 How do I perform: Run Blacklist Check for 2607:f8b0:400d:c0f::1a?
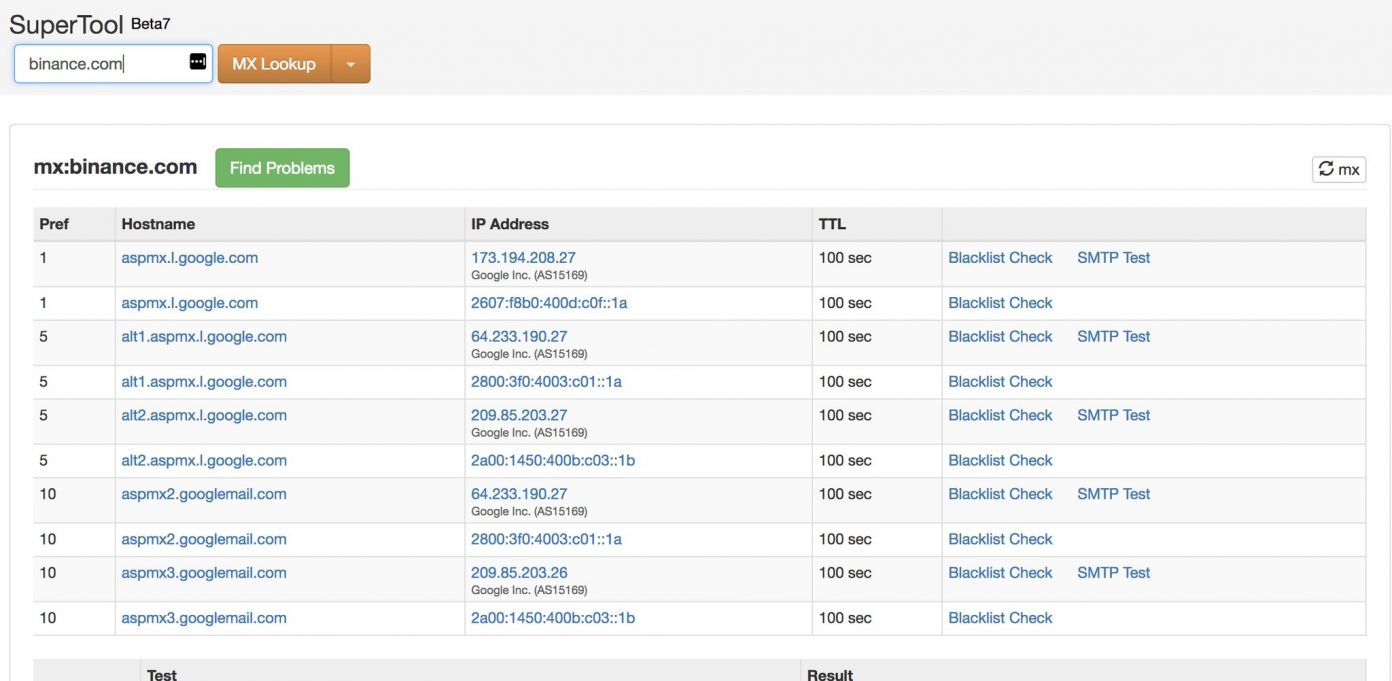[1000, 302]
